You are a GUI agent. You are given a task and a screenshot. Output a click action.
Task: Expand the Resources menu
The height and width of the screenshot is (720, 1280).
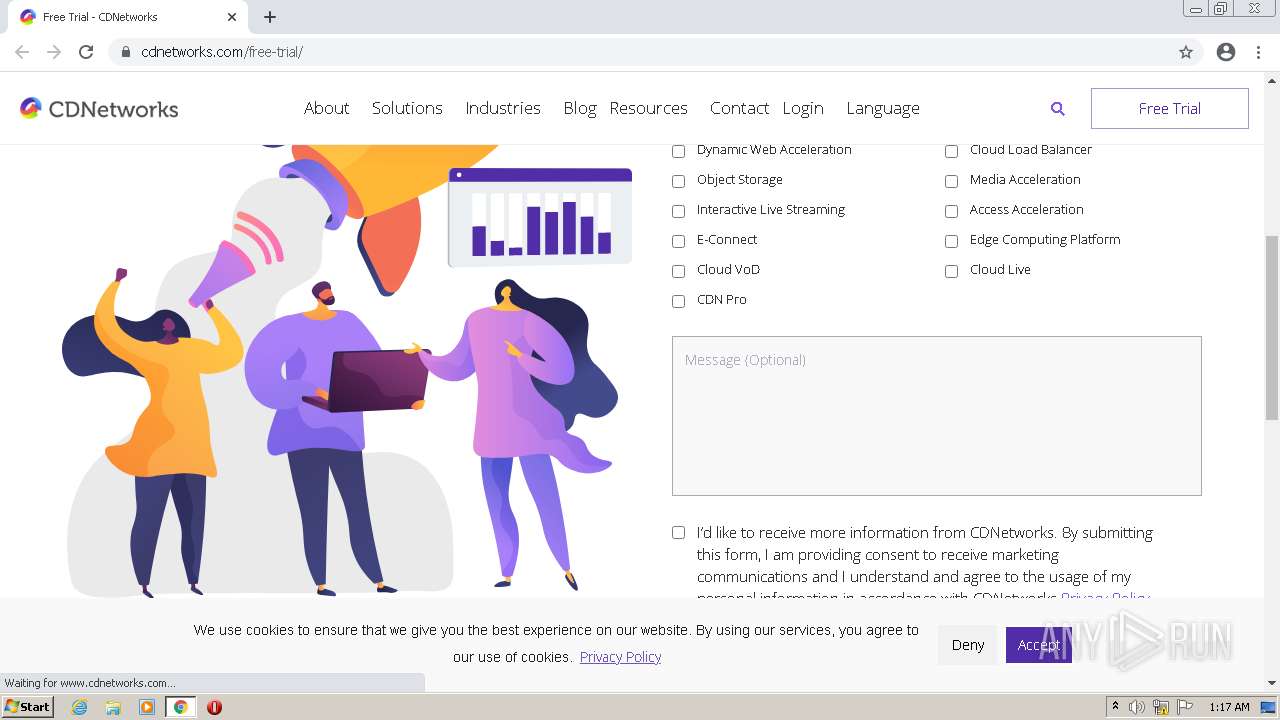pos(648,108)
